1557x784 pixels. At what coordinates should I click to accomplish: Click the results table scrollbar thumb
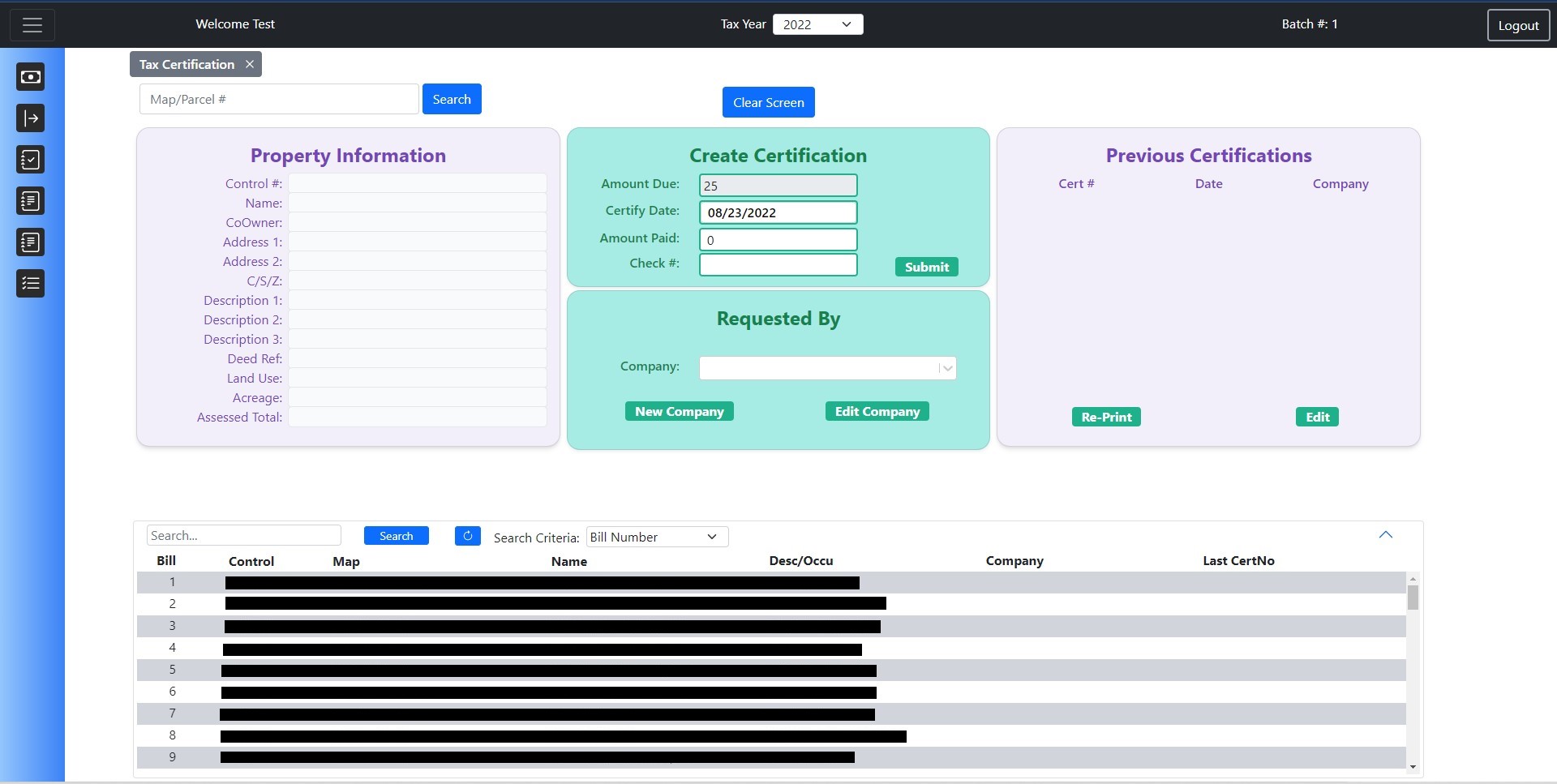pyautogui.click(x=1413, y=598)
